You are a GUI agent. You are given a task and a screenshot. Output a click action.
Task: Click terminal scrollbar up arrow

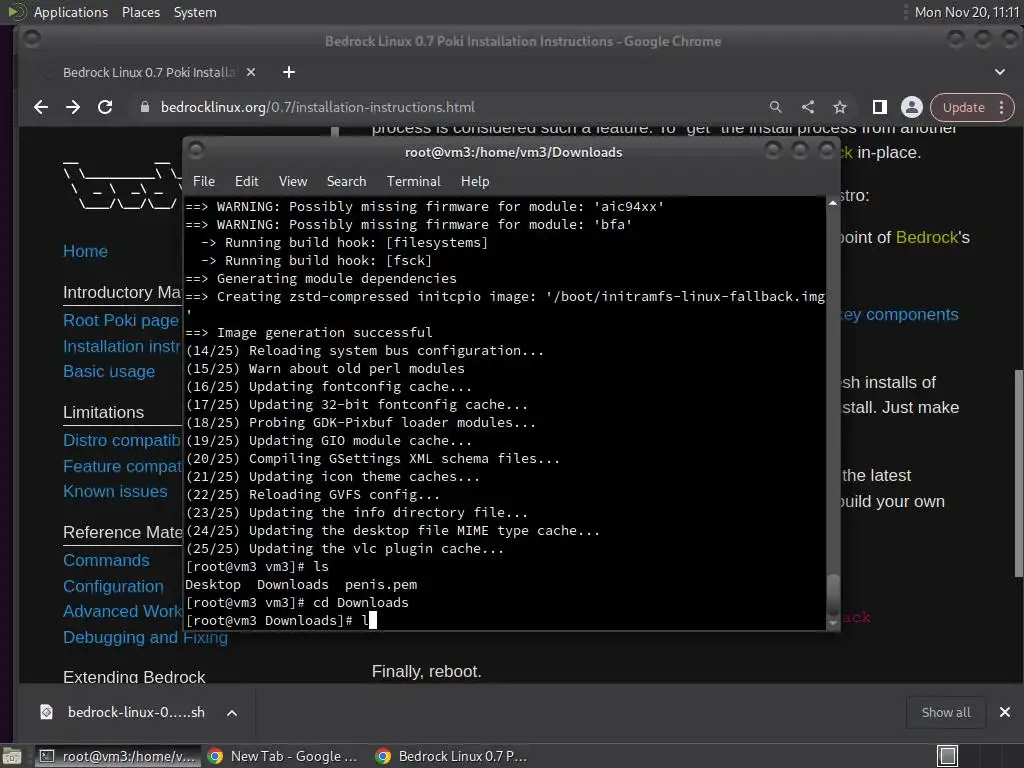pos(833,203)
